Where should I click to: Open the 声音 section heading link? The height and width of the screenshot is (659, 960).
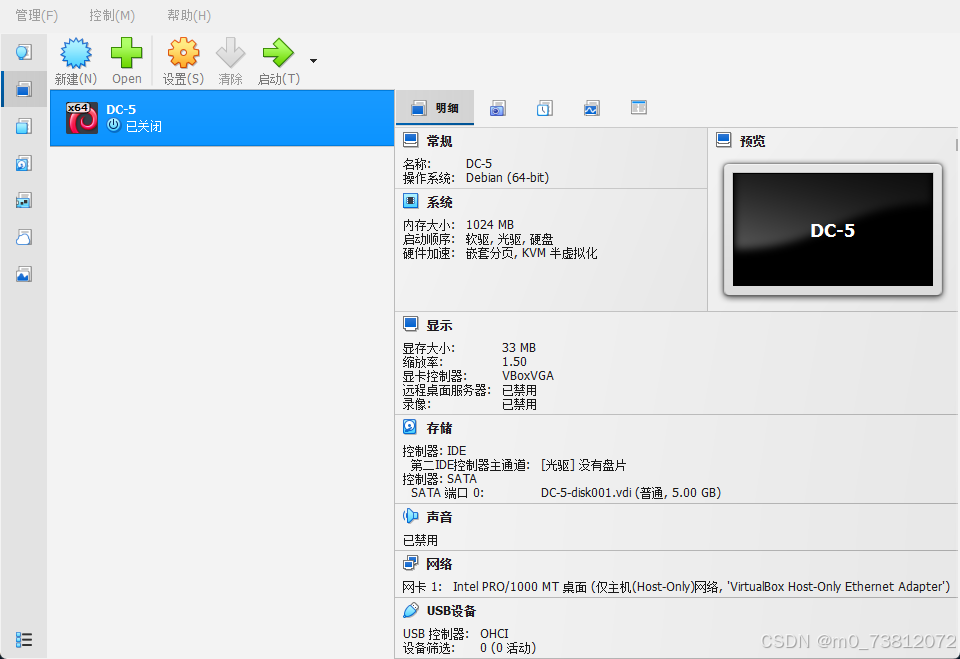[x=440, y=517]
